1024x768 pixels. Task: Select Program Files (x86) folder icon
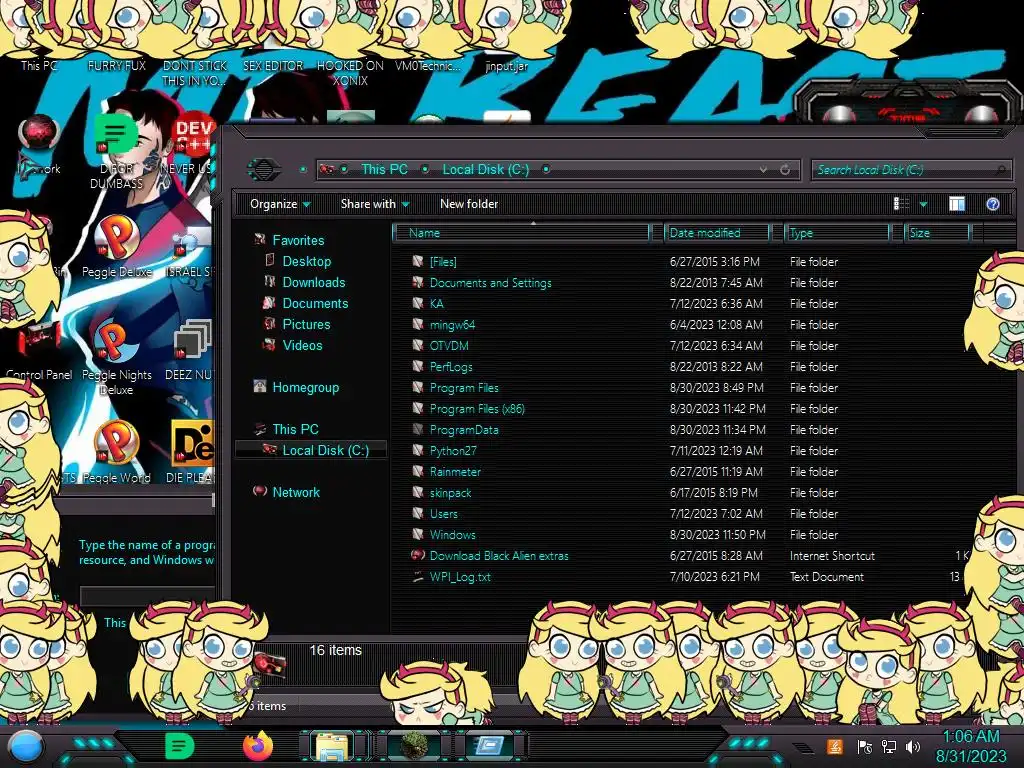[418, 408]
